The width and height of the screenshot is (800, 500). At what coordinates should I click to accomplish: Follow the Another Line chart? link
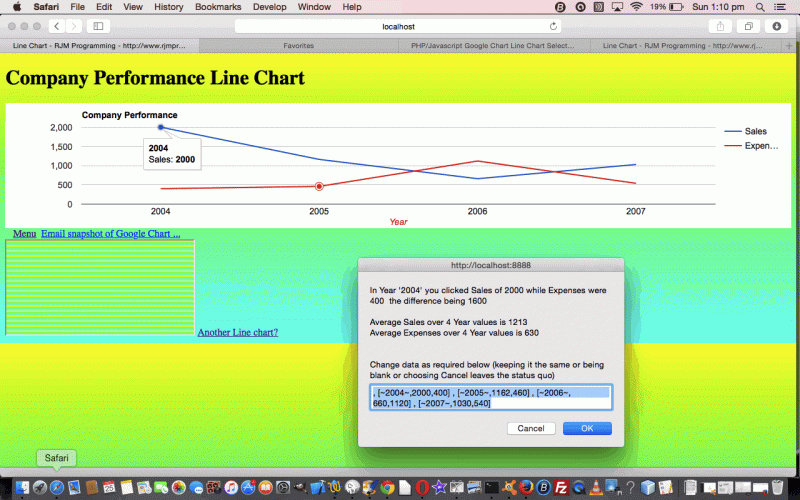pos(238,332)
